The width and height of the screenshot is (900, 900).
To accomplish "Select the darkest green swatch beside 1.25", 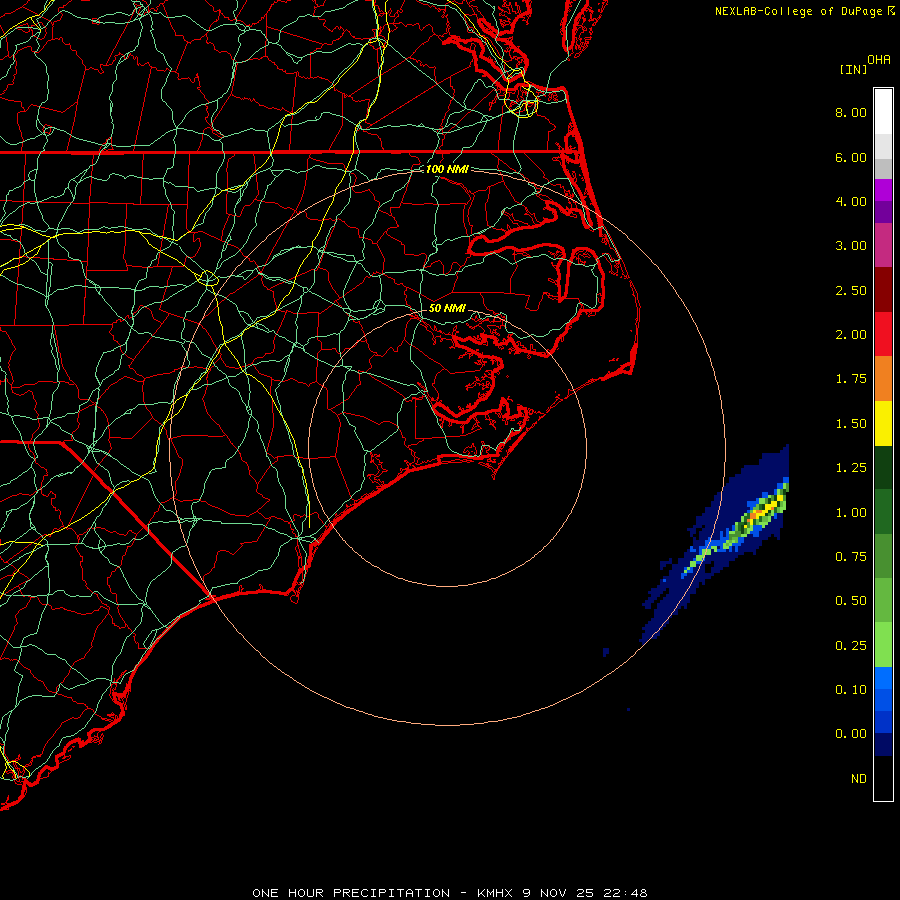I will point(883,467).
